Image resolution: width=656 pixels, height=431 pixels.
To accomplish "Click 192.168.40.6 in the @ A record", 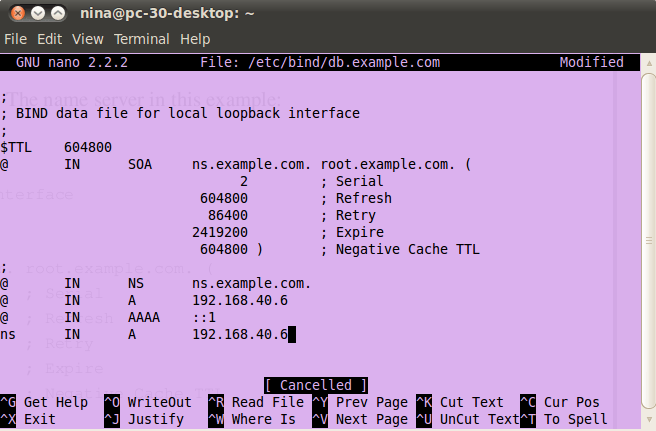I will coord(240,300).
